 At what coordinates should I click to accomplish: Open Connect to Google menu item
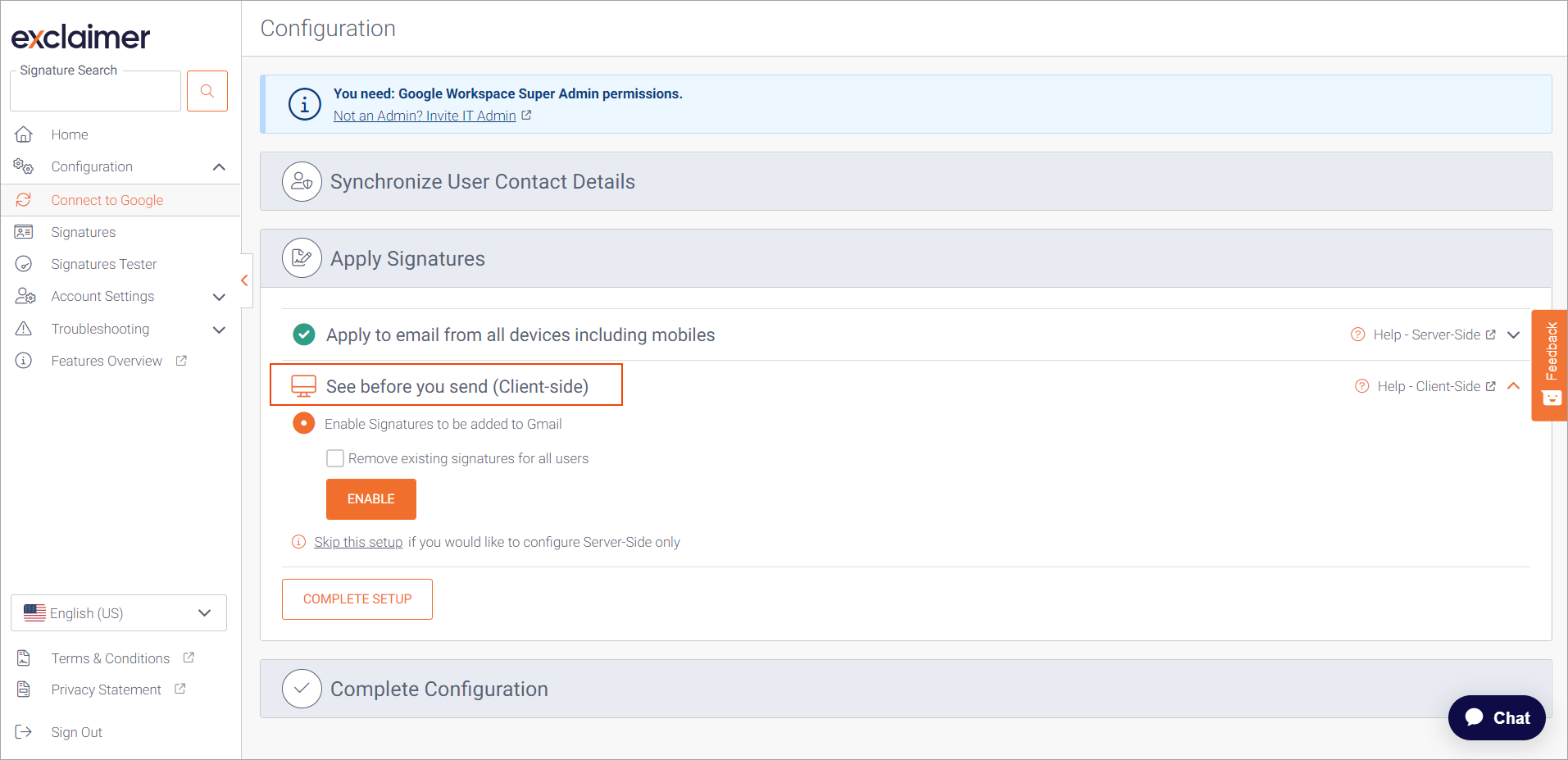(x=107, y=200)
